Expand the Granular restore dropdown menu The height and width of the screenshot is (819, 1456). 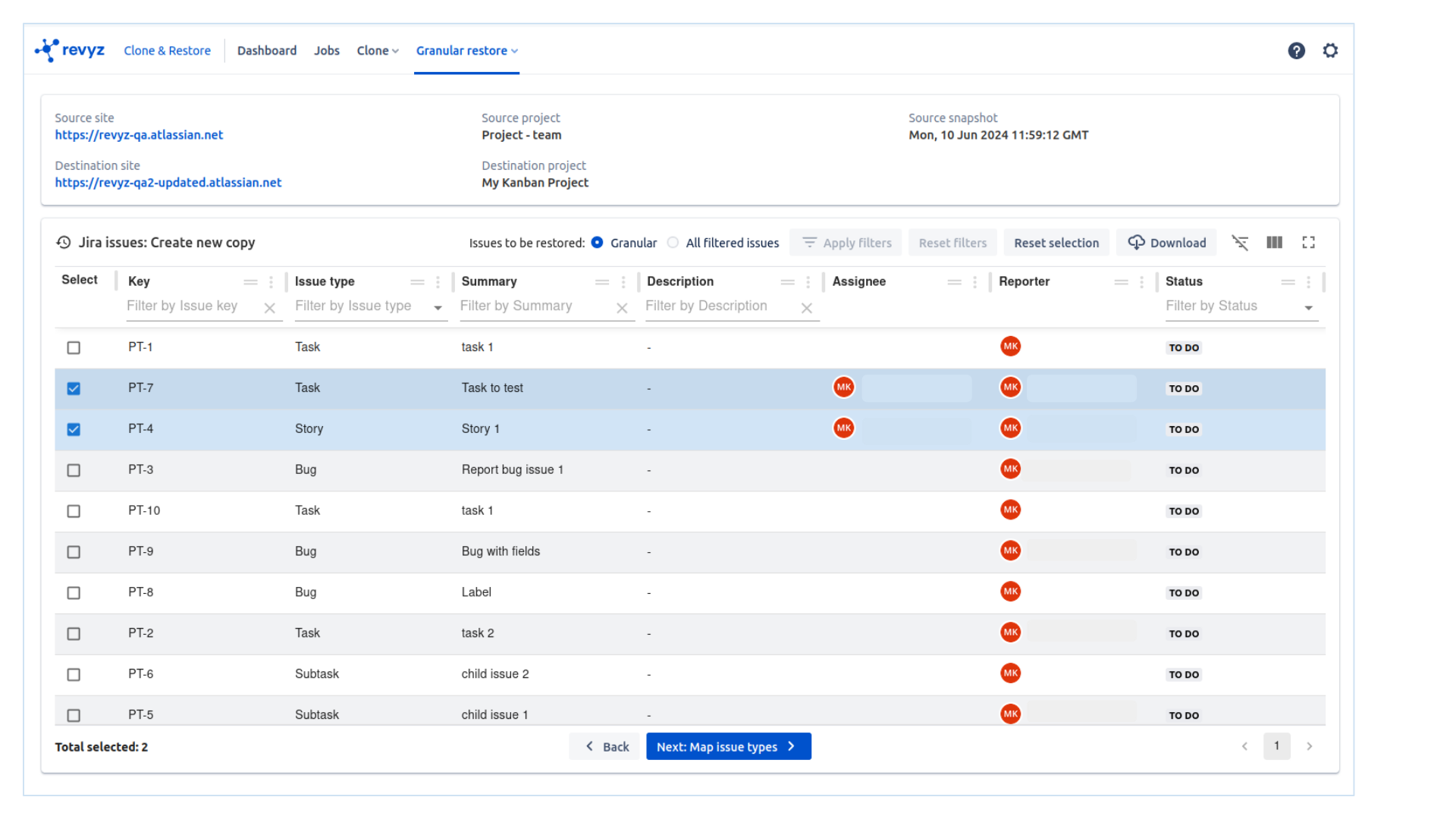[466, 51]
